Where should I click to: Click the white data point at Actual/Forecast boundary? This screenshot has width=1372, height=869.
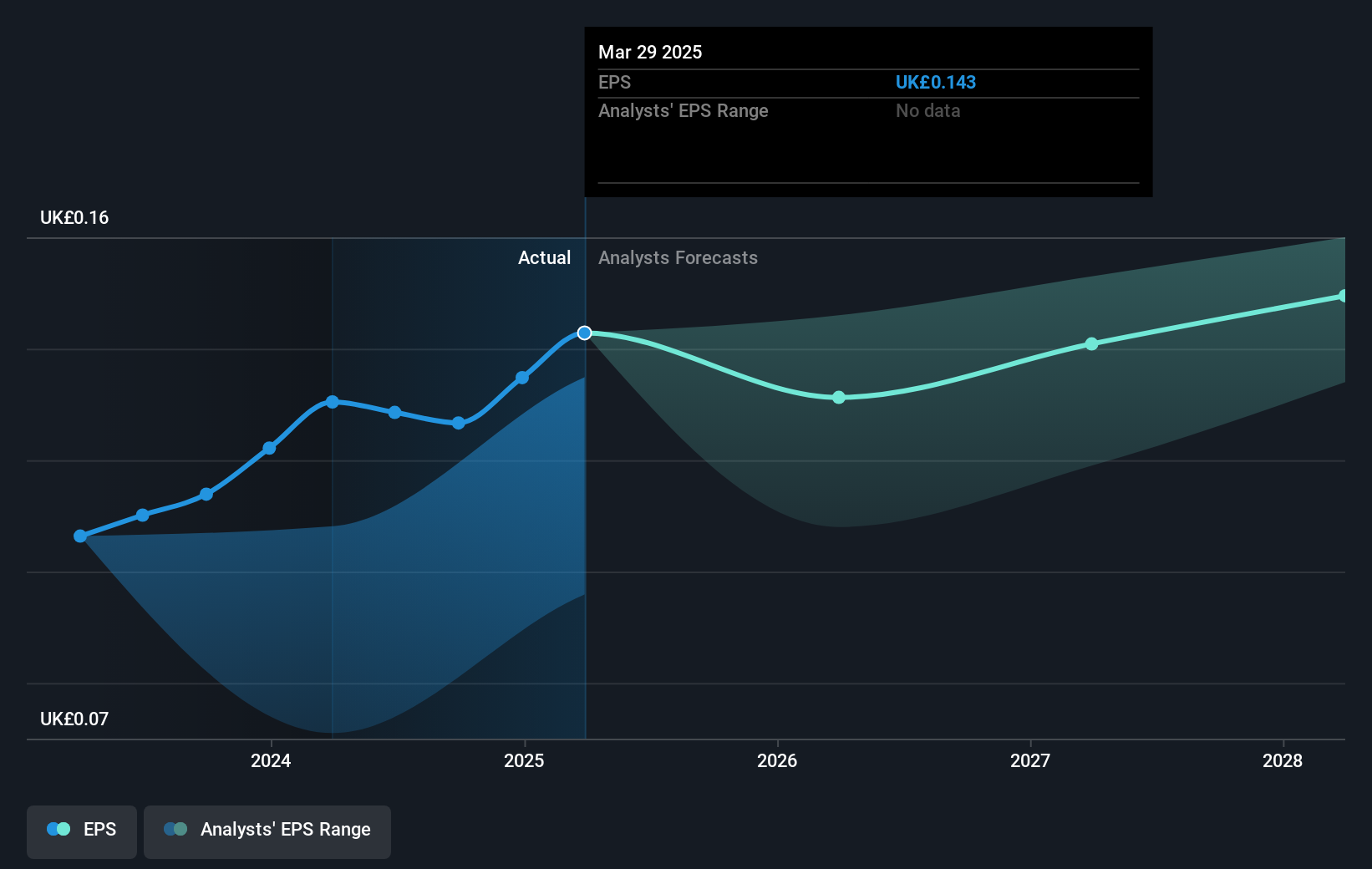coord(584,333)
